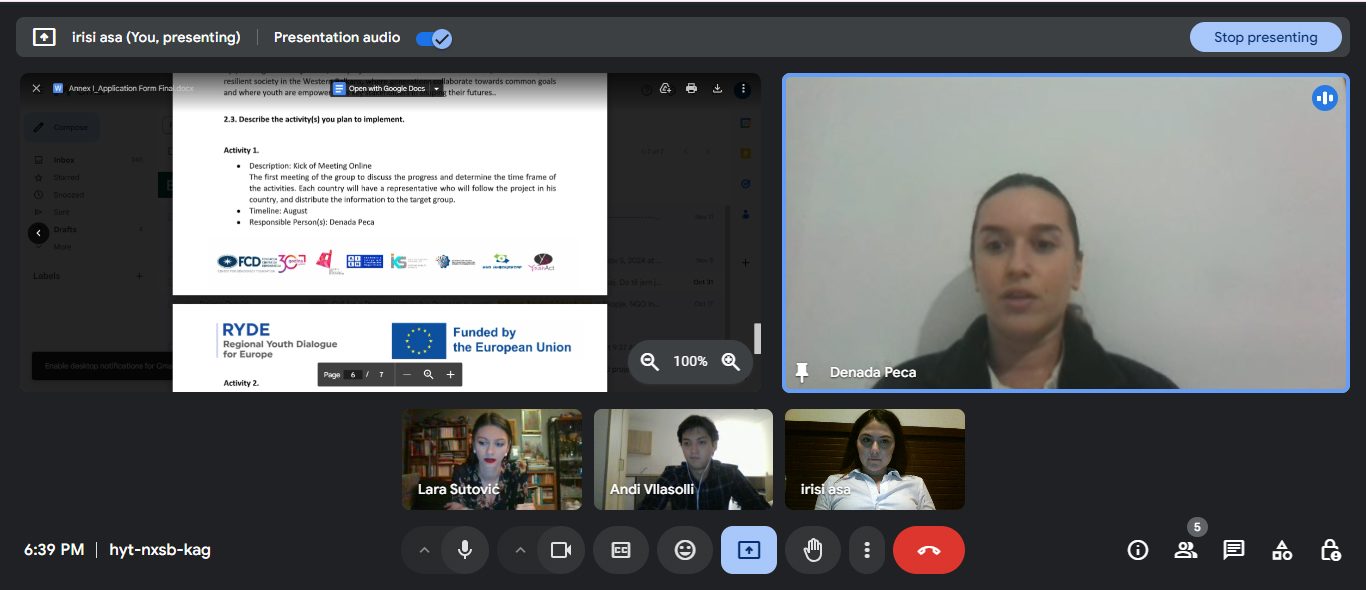Expand the camera video settings arrow
Image resolution: width=1366 pixels, height=590 pixels.
[x=519, y=550]
